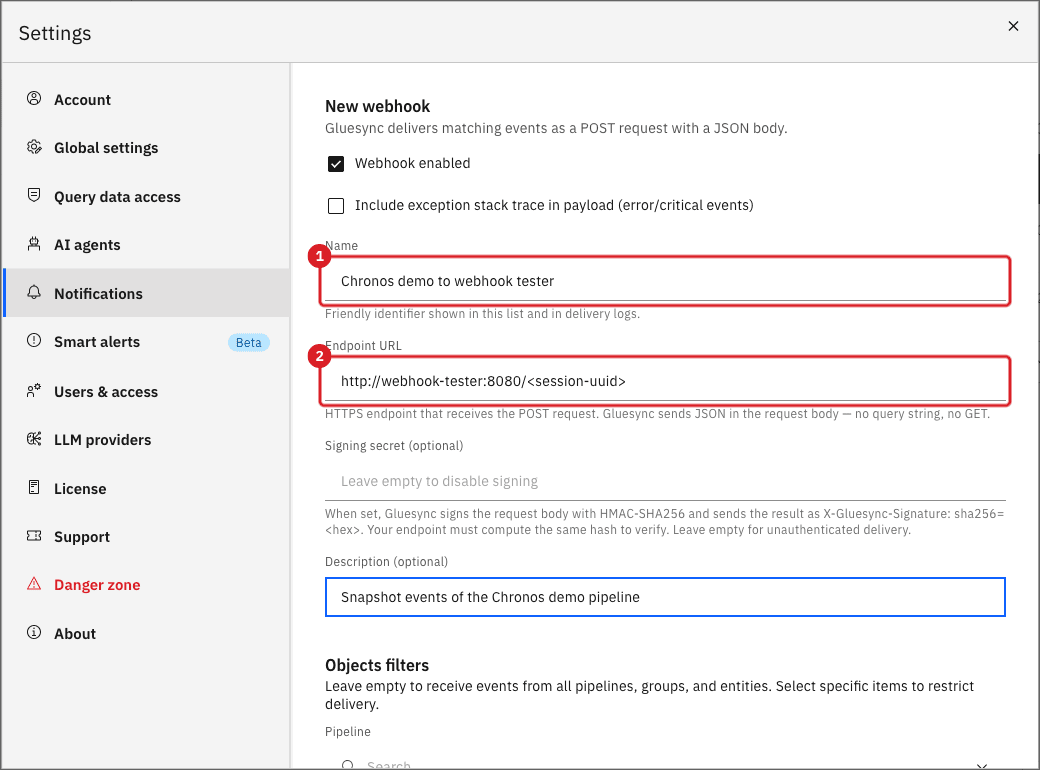Click the About info icon
Image resolution: width=1040 pixels, height=770 pixels.
pyautogui.click(x=34, y=633)
